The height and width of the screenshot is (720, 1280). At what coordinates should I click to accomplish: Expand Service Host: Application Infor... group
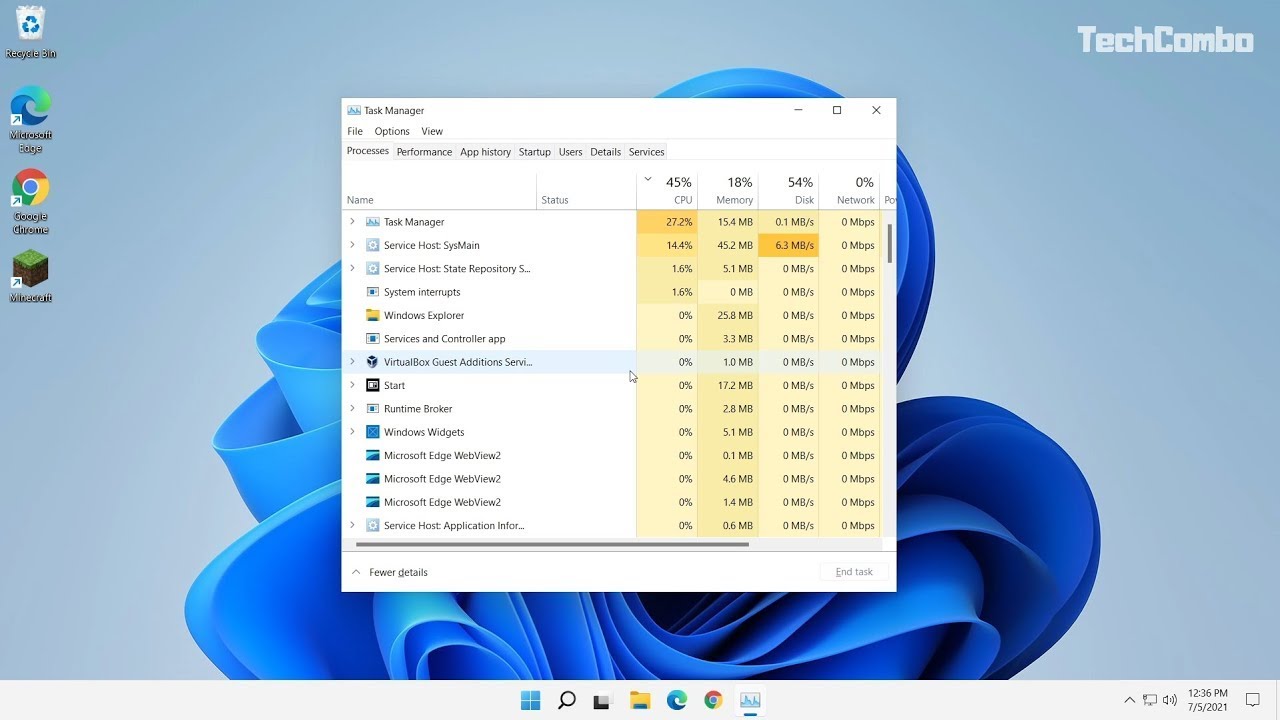352,525
